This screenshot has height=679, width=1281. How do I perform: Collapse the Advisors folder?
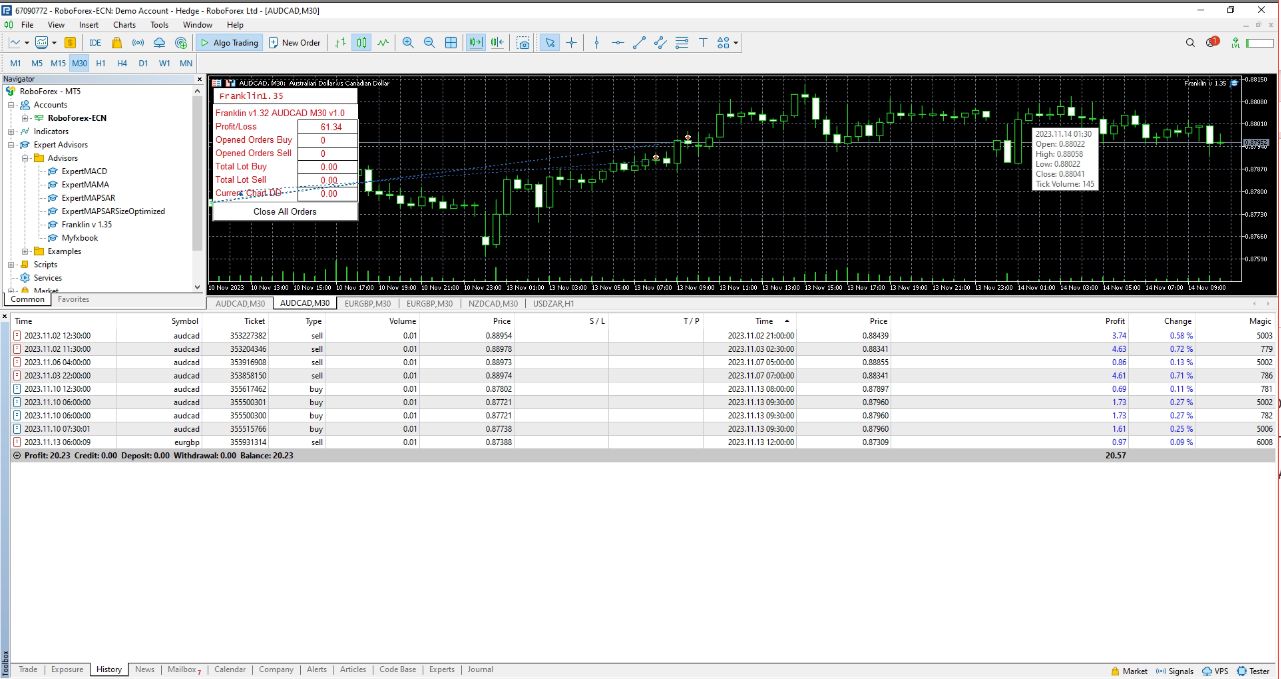[25, 158]
